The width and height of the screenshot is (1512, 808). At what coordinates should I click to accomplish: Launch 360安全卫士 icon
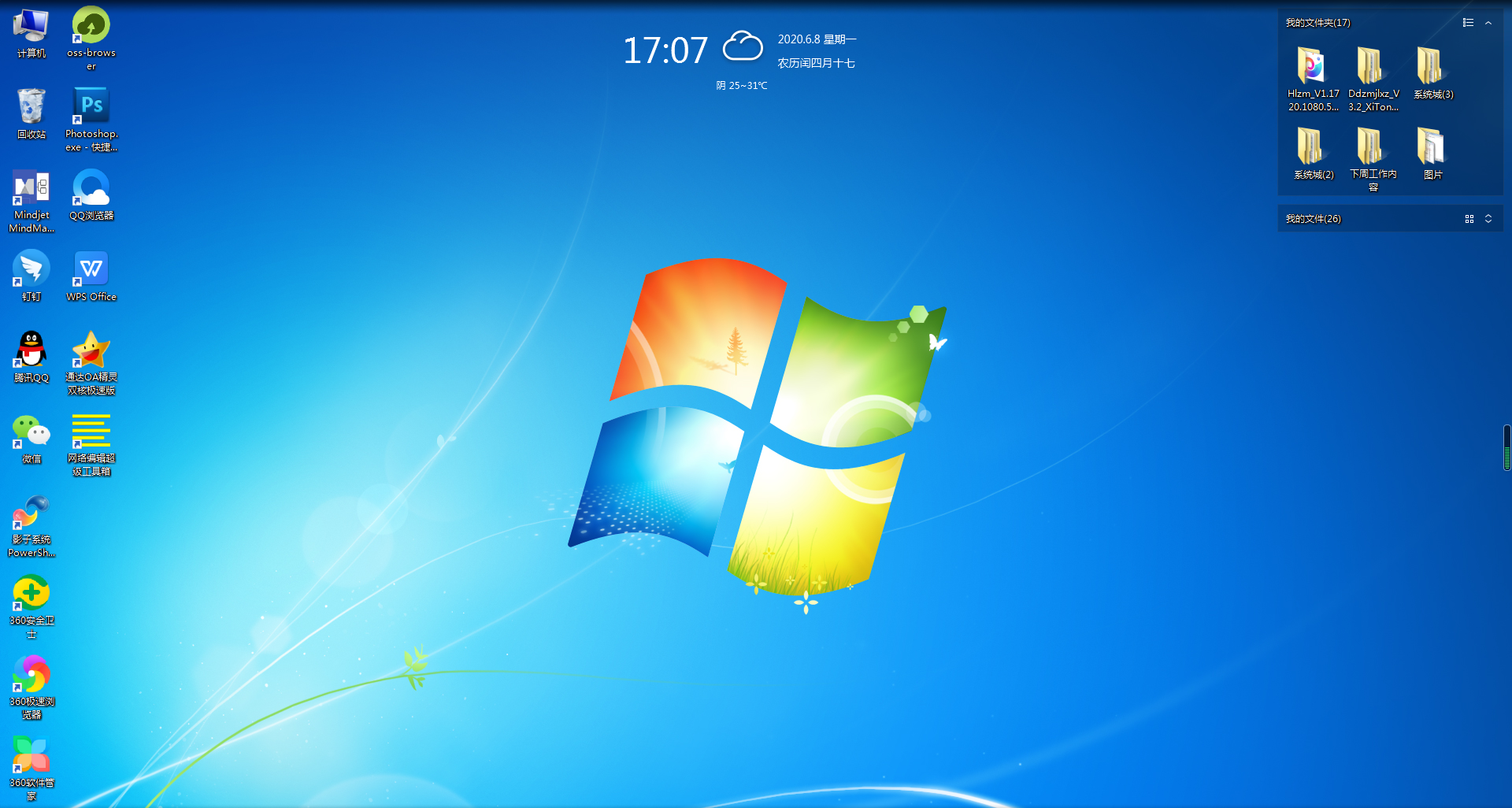[31, 607]
